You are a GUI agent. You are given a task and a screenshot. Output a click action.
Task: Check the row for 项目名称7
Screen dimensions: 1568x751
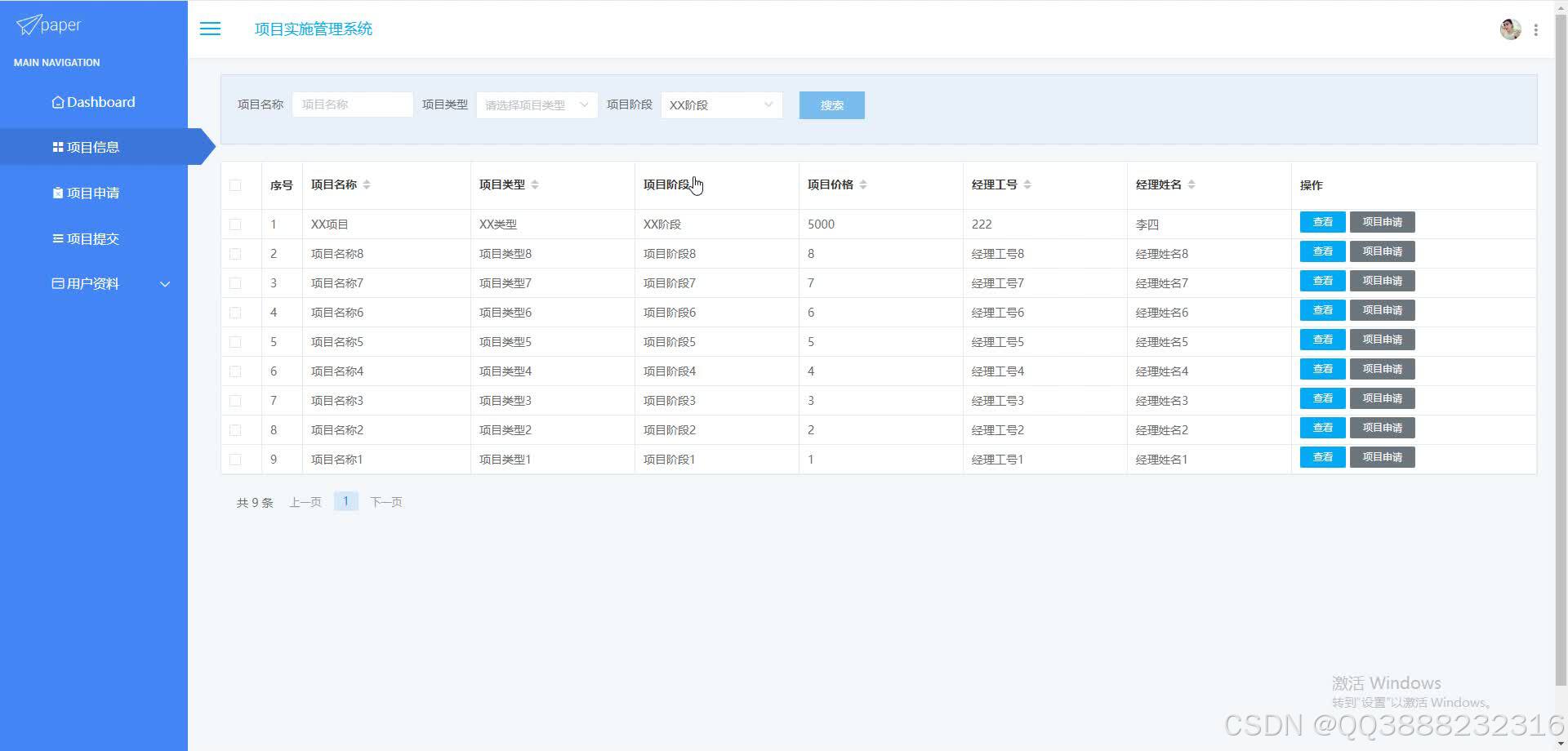235,283
